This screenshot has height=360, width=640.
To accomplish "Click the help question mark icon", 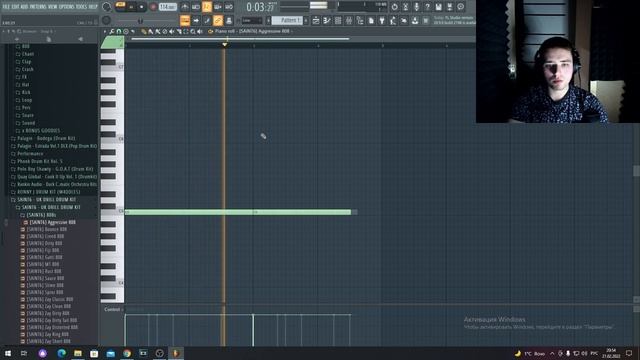I will click(x=427, y=7).
